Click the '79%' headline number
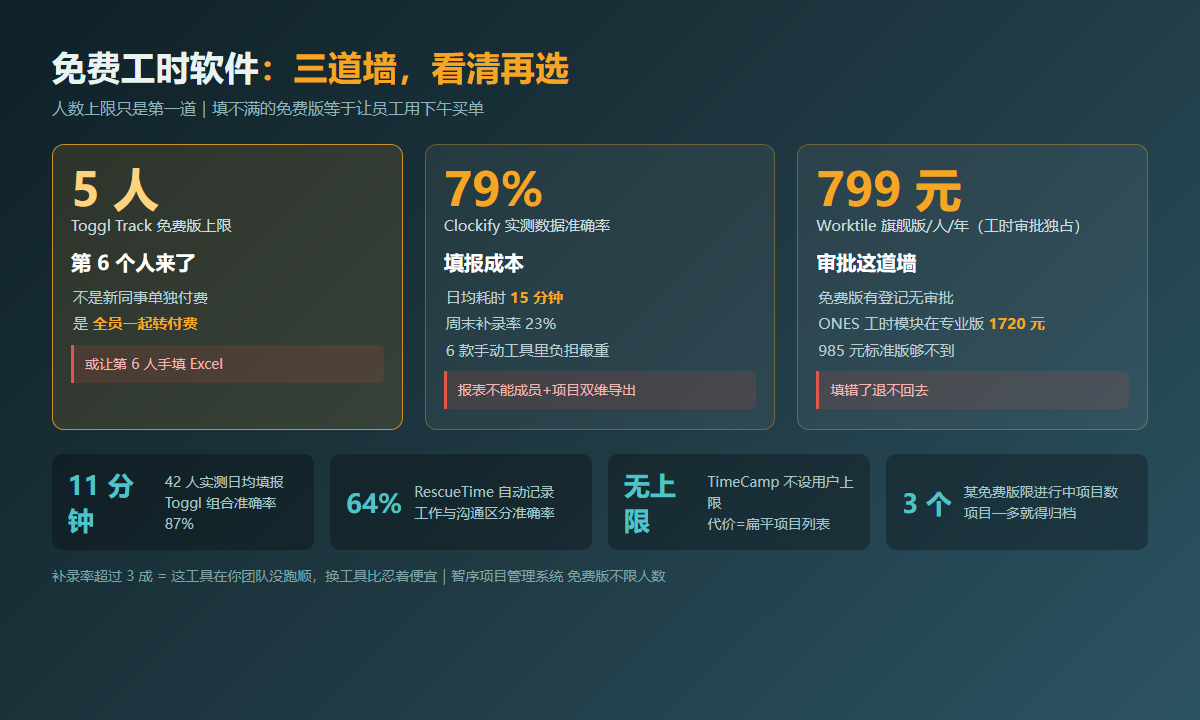The image size is (1200, 720). 493,190
